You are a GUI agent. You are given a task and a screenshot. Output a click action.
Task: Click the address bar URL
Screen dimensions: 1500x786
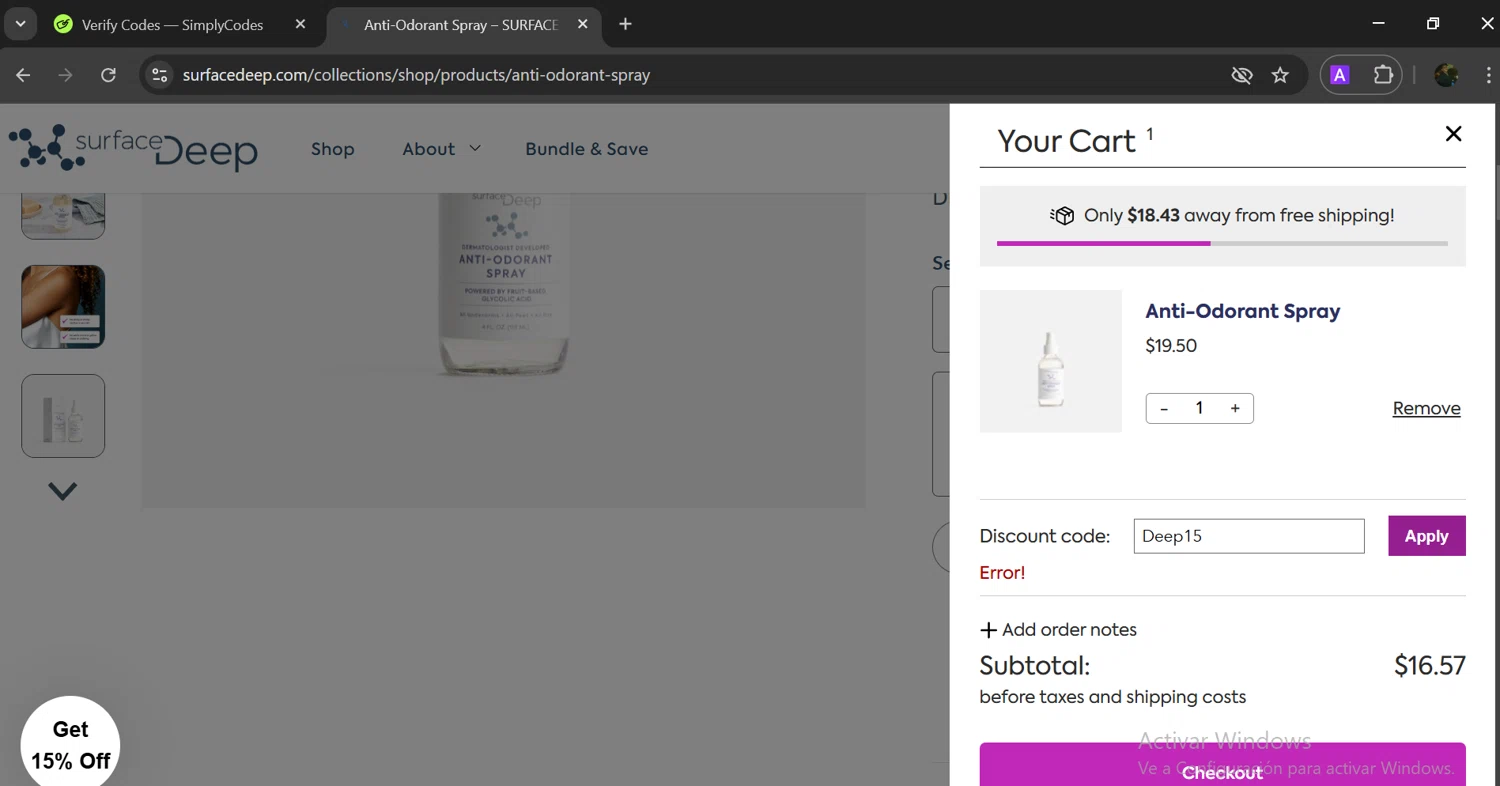click(416, 75)
